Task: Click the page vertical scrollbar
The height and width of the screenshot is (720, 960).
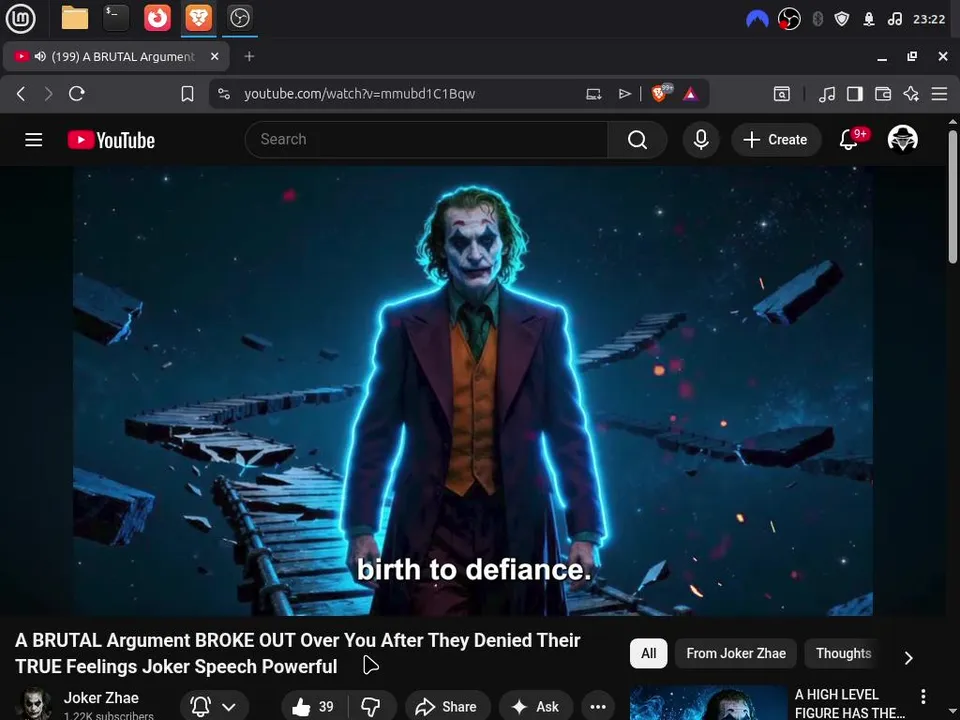Action: click(x=953, y=197)
